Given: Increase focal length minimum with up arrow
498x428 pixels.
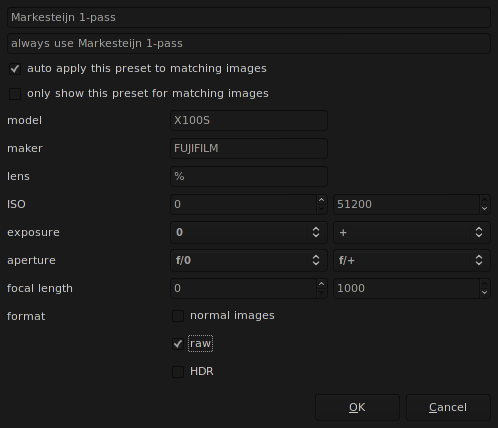Looking at the screenshot, I should point(321,284).
